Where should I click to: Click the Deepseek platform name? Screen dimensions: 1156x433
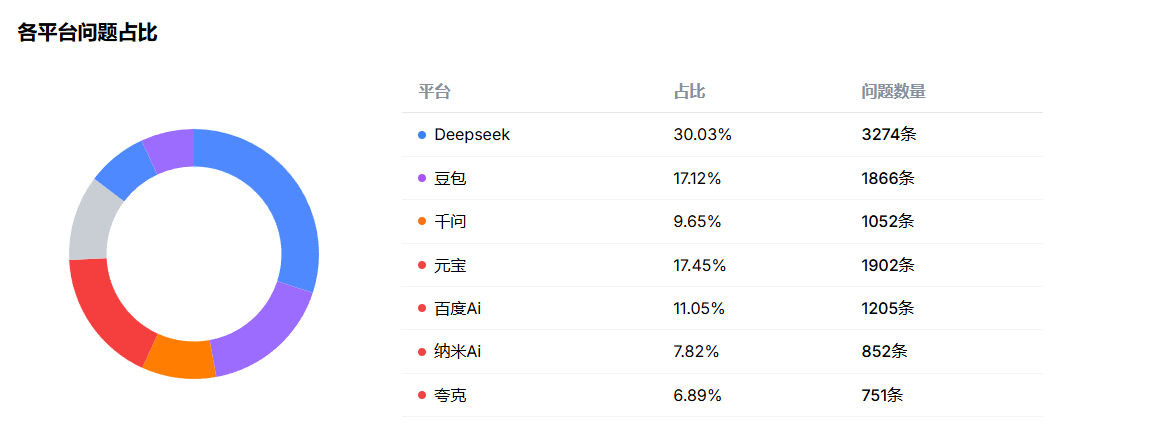click(x=472, y=135)
